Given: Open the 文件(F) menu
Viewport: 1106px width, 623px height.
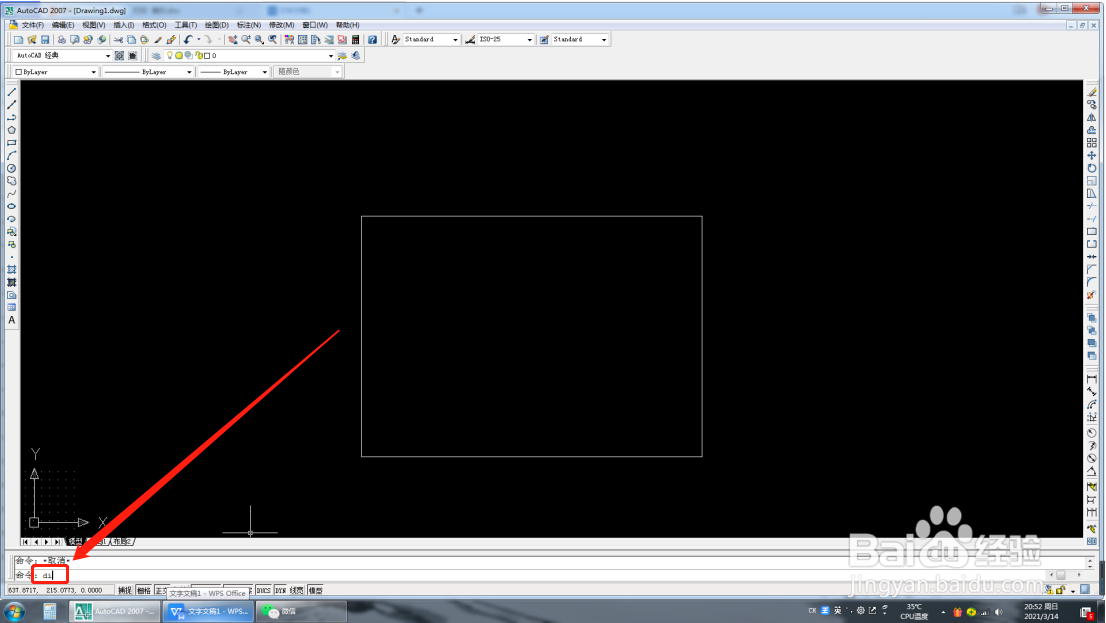Looking at the screenshot, I should coord(32,25).
